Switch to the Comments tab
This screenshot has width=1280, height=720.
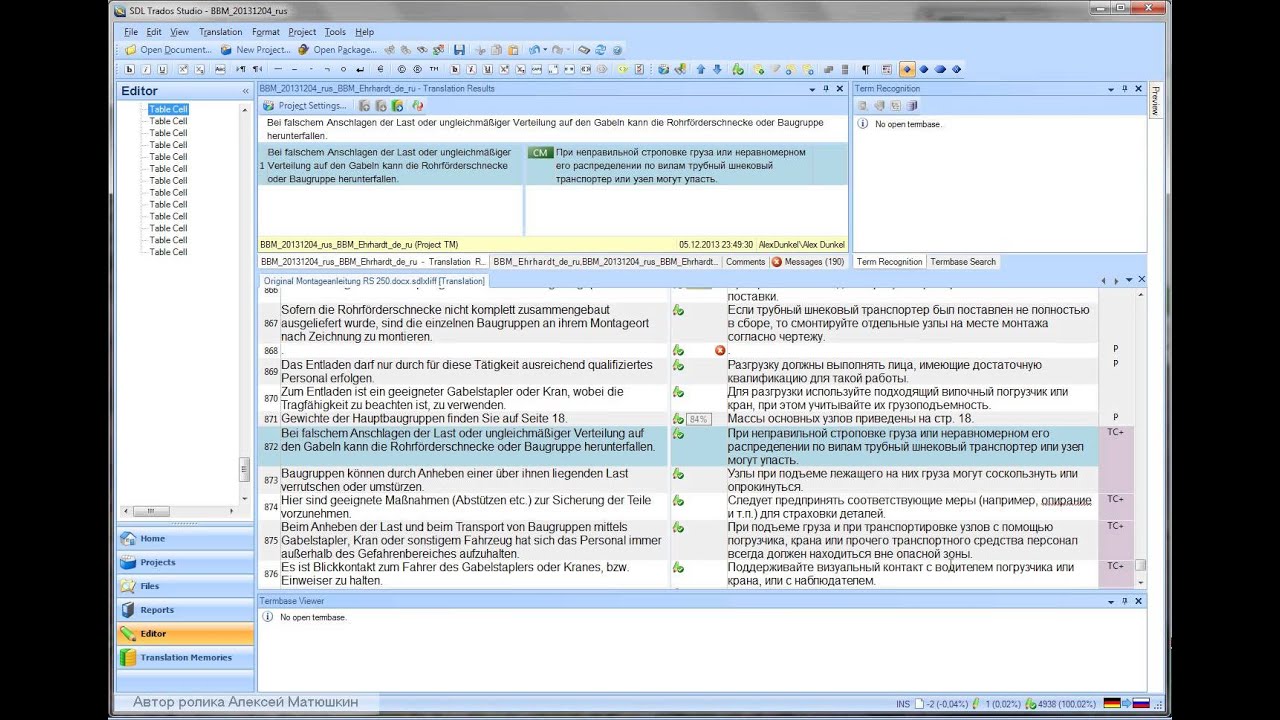point(745,262)
